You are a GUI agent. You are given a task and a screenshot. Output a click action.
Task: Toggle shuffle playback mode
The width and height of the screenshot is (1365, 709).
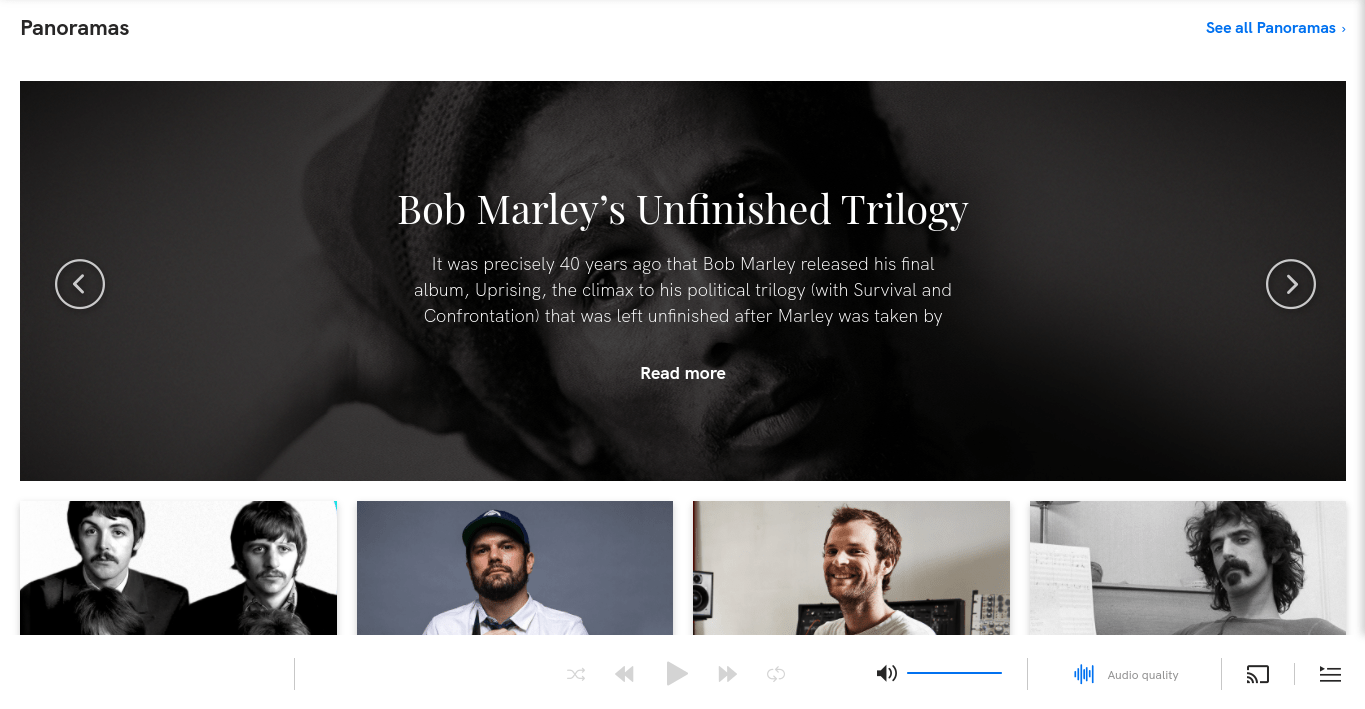pyautogui.click(x=576, y=674)
